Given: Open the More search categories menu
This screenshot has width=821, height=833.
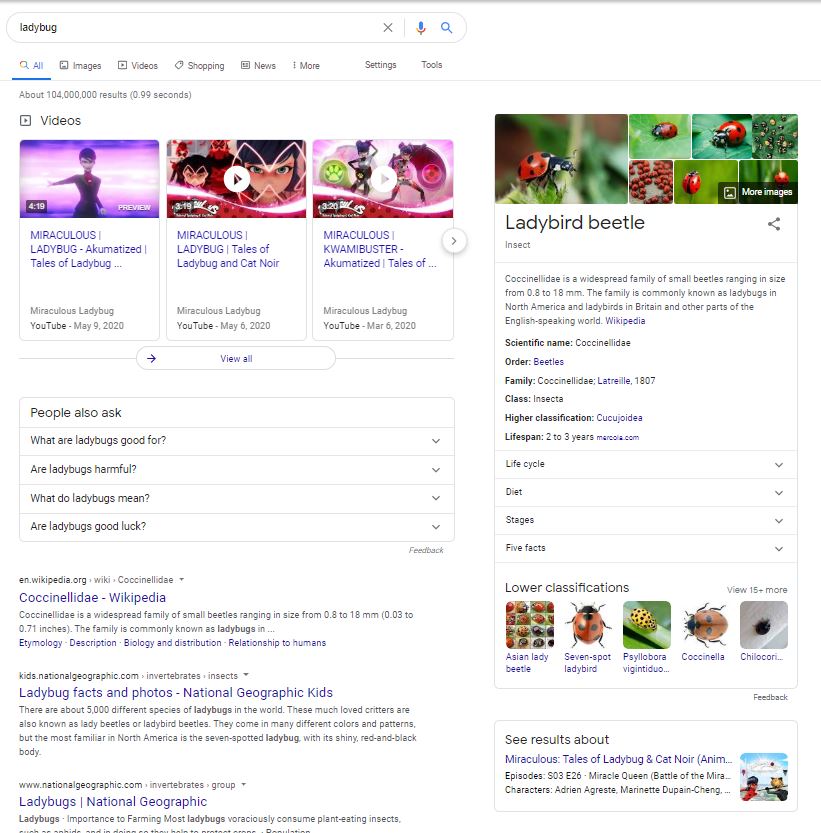Looking at the screenshot, I should click(x=306, y=65).
